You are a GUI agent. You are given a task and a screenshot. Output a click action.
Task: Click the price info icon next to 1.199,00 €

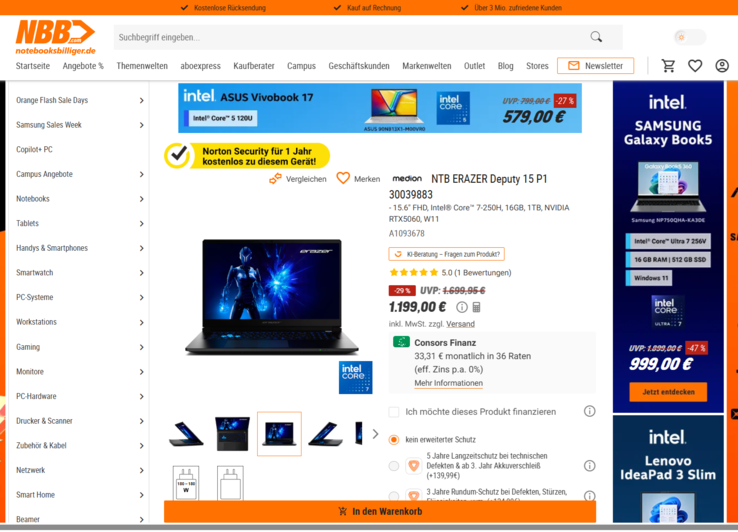coord(462,307)
